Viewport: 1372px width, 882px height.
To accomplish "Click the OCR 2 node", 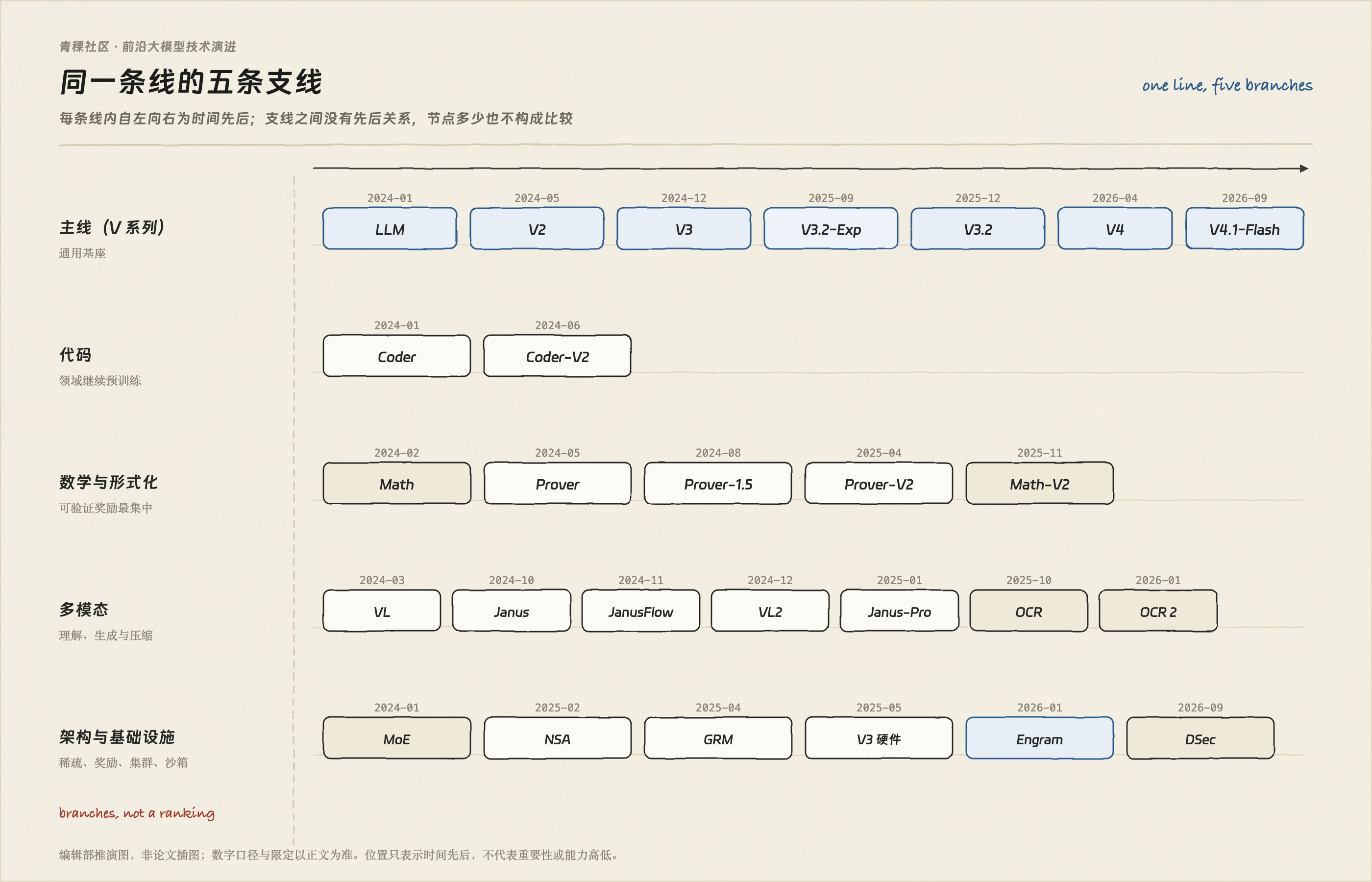I will (1158, 611).
